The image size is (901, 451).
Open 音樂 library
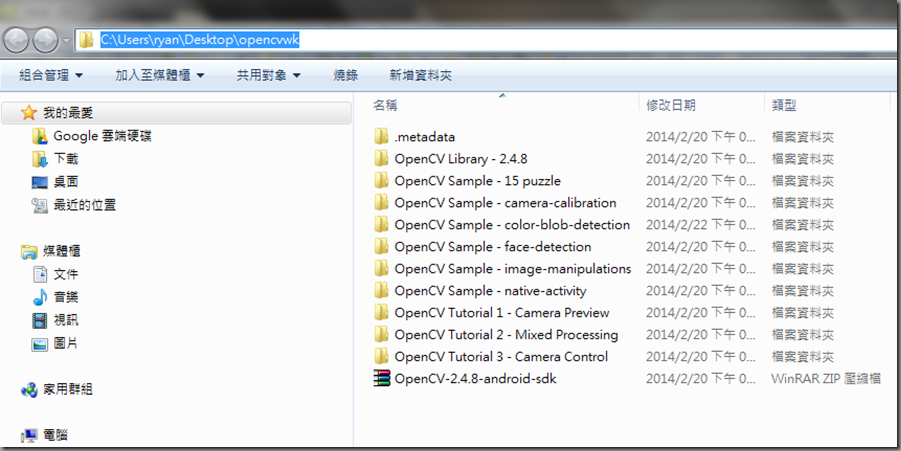point(66,298)
